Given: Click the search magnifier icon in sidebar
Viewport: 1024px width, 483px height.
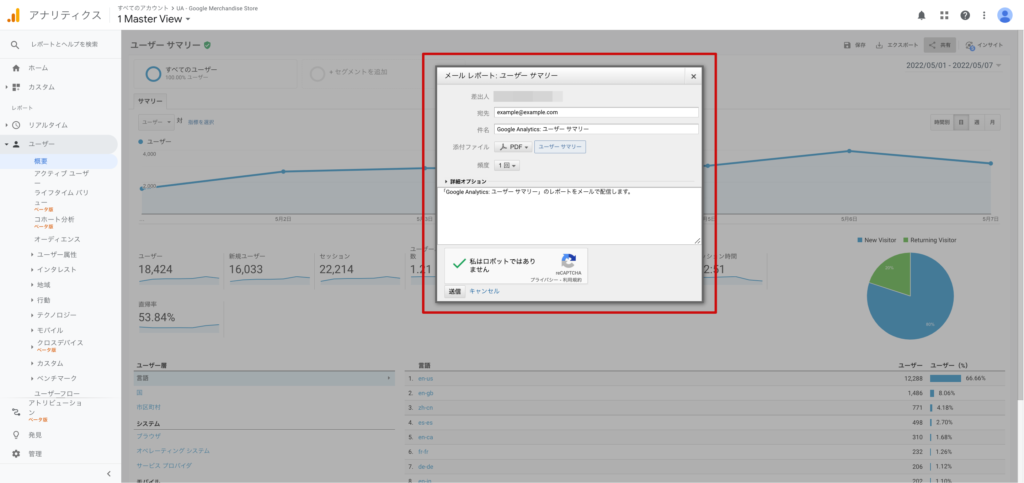Looking at the screenshot, I should tap(15, 45).
